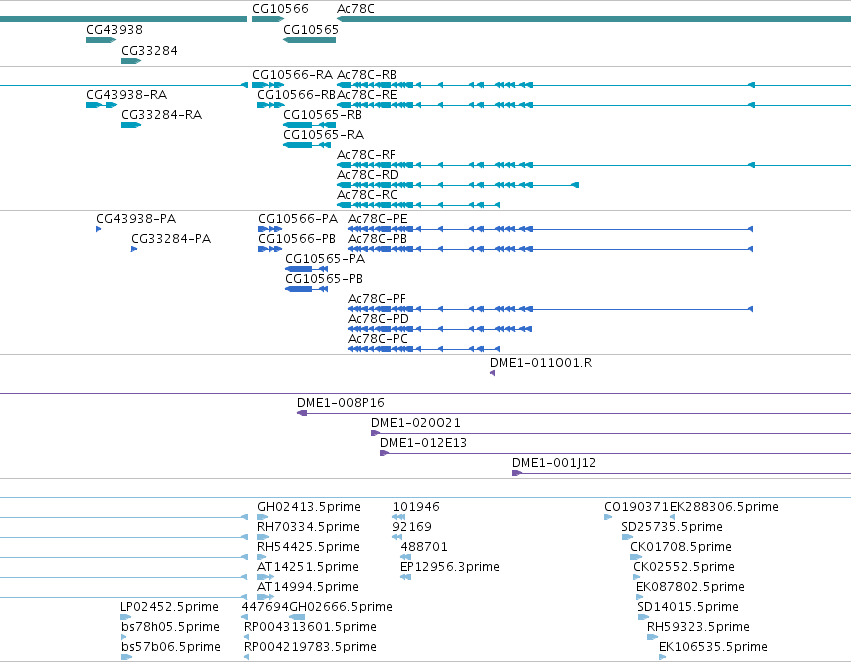Select transcript label Ac78C-RB
Image resolution: width=851 pixels, height=662 pixels.
pos(367,74)
